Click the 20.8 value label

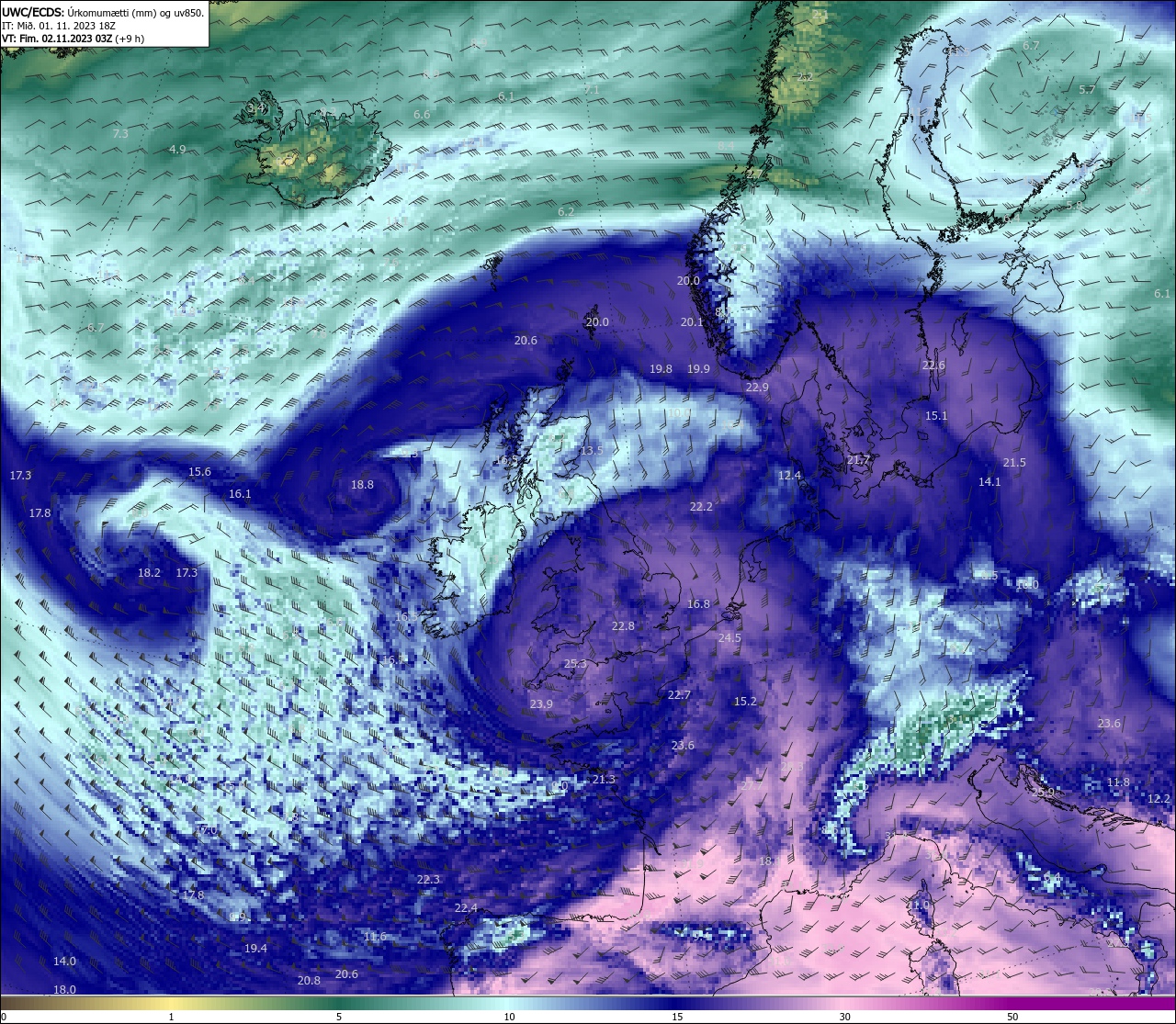(309, 980)
